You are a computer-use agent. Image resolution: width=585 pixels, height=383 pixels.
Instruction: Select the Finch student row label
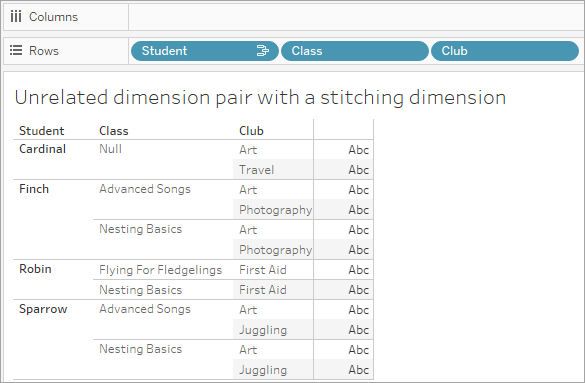(x=34, y=189)
